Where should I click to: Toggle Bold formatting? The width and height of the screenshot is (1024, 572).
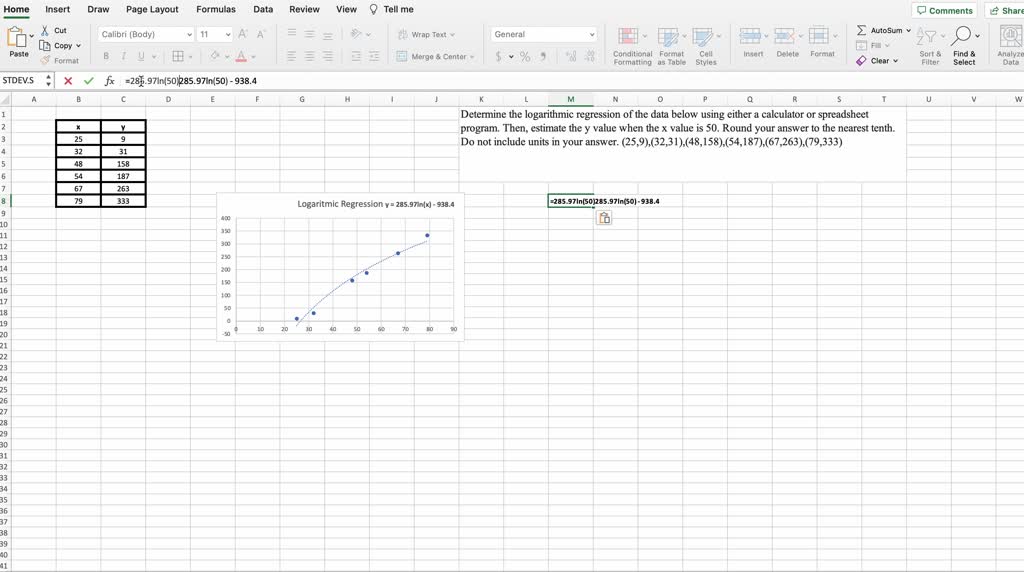click(x=106, y=57)
